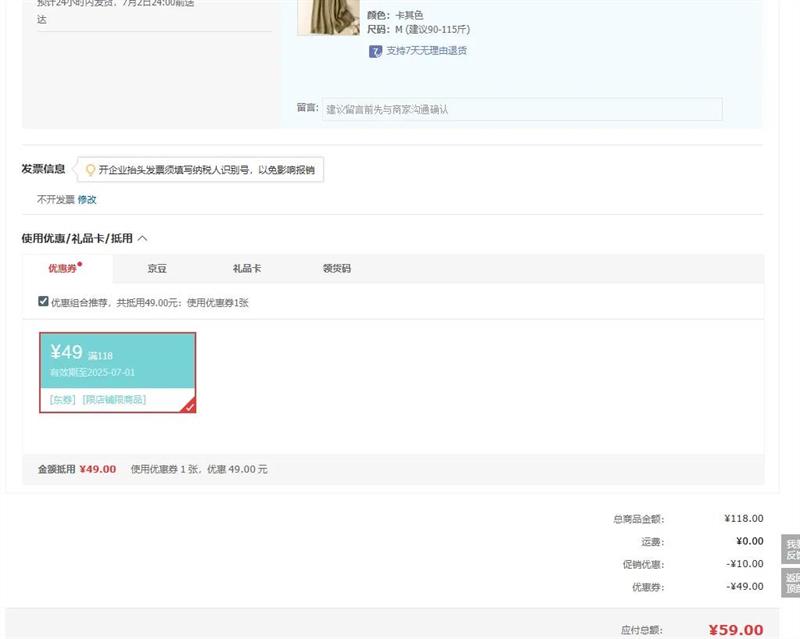Screen dimensions: 800x639
Task: Click the lightbulb tip icon beside invoice info
Action: [90, 170]
